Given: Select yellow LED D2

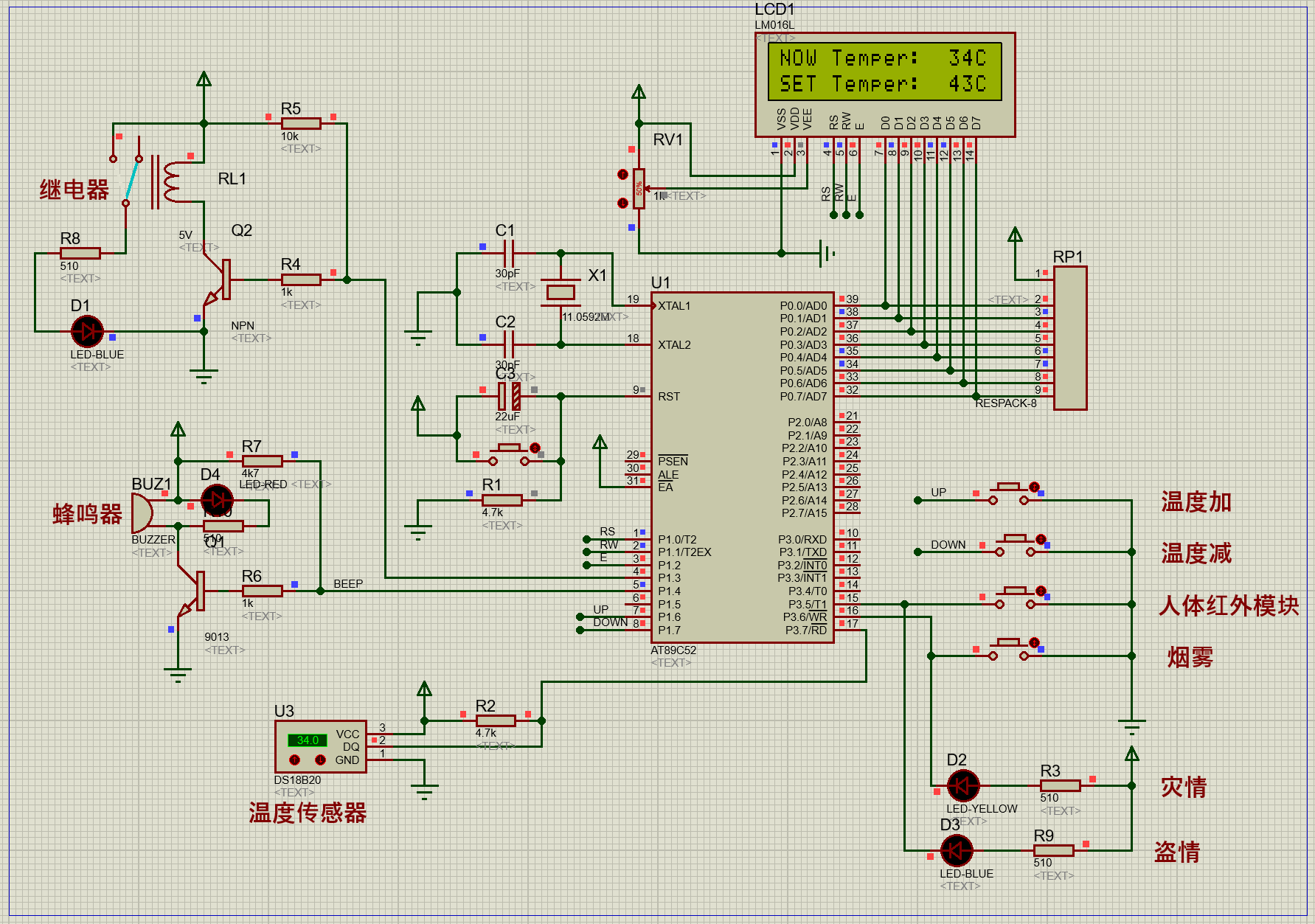Looking at the screenshot, I should pos(962,785).
